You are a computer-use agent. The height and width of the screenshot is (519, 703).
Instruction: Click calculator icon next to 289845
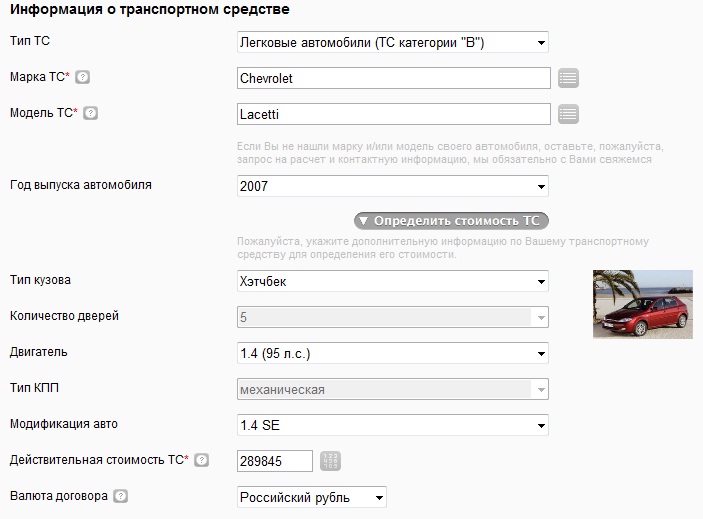(330, 461)
